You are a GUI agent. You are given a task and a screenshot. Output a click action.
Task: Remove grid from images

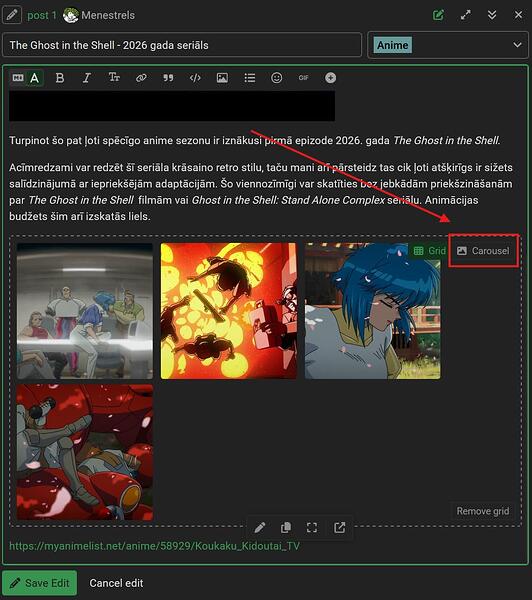point(483,511)
